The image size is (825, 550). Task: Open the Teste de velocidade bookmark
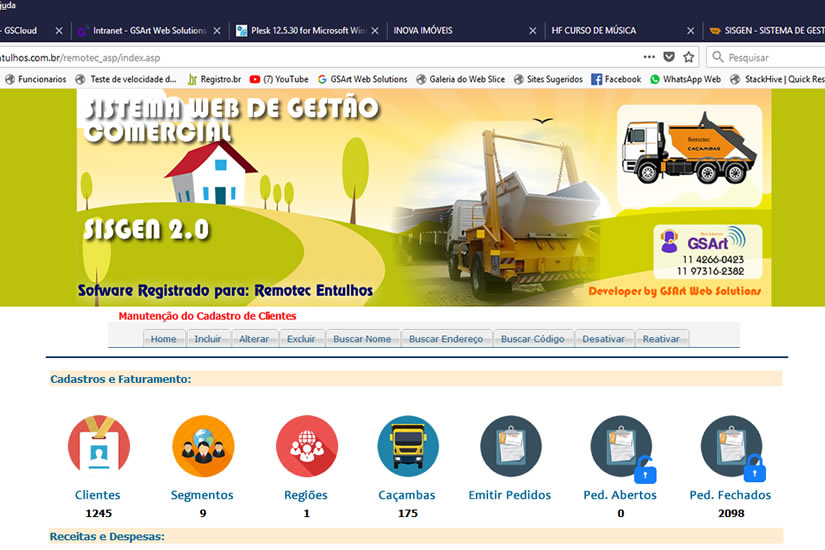[x=126, y=79]
